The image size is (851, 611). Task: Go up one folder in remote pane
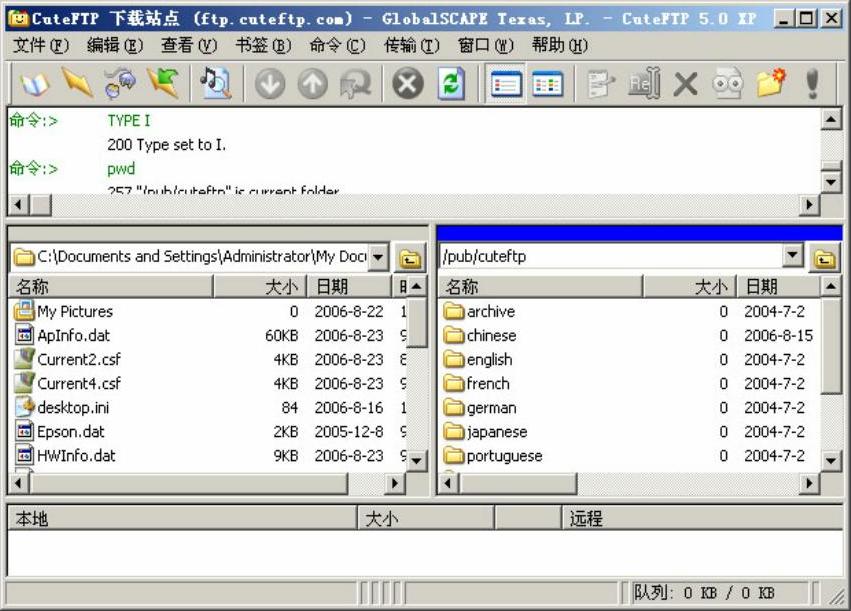click(825, 258)
